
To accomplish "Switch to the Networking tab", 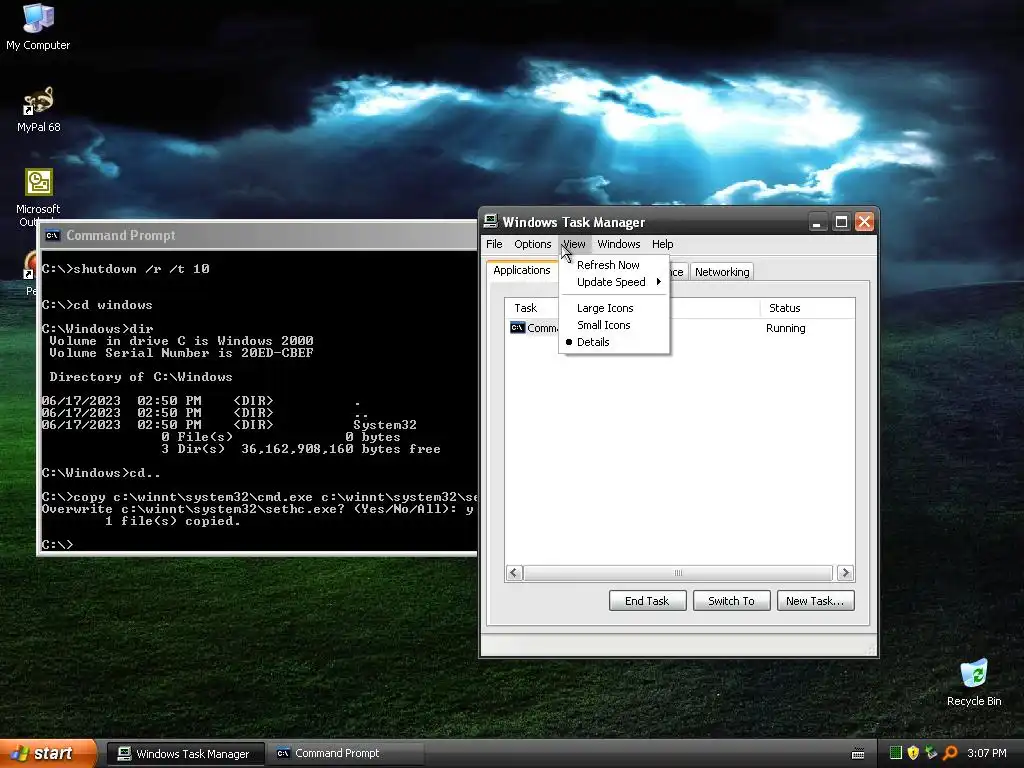I will [722, 272].
